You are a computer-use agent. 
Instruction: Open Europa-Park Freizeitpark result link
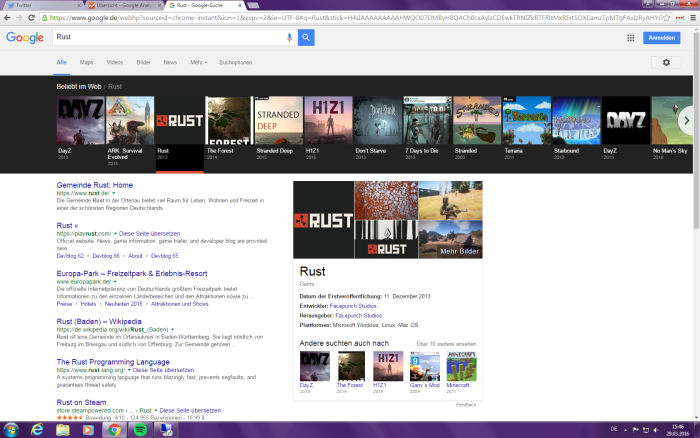point(132,273)
